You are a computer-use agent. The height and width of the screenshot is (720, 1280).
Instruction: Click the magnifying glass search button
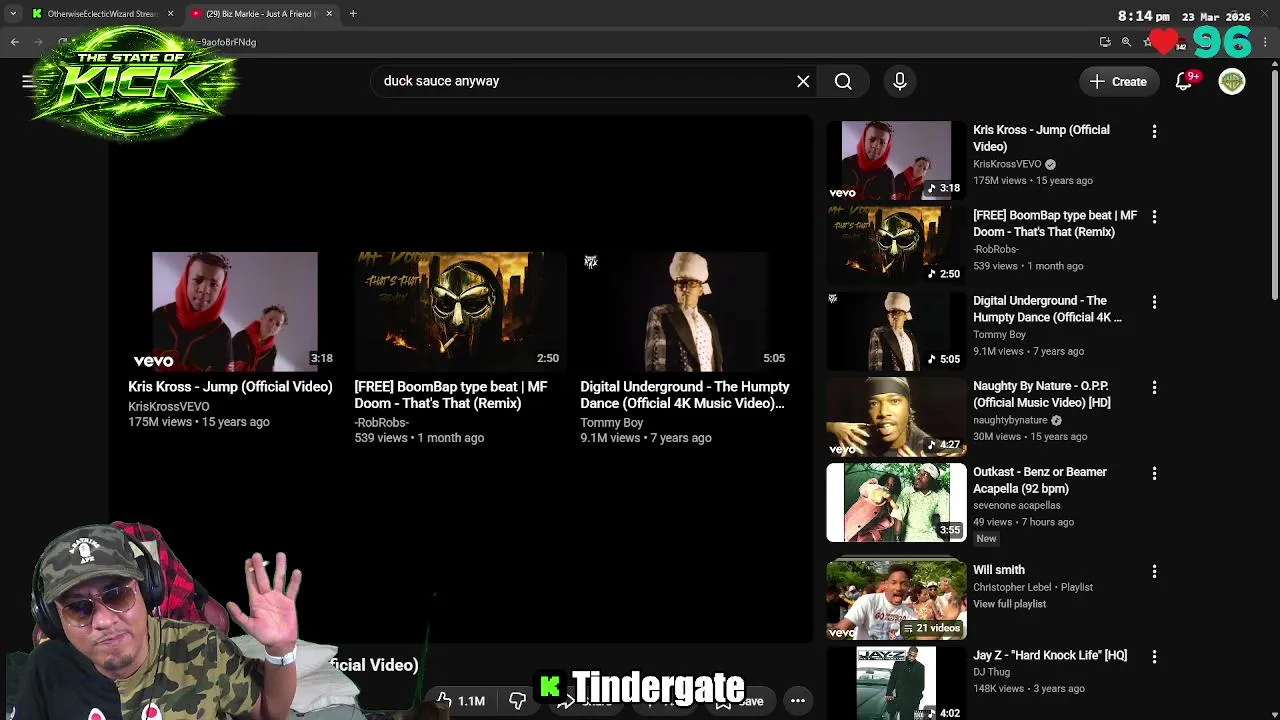843,81
